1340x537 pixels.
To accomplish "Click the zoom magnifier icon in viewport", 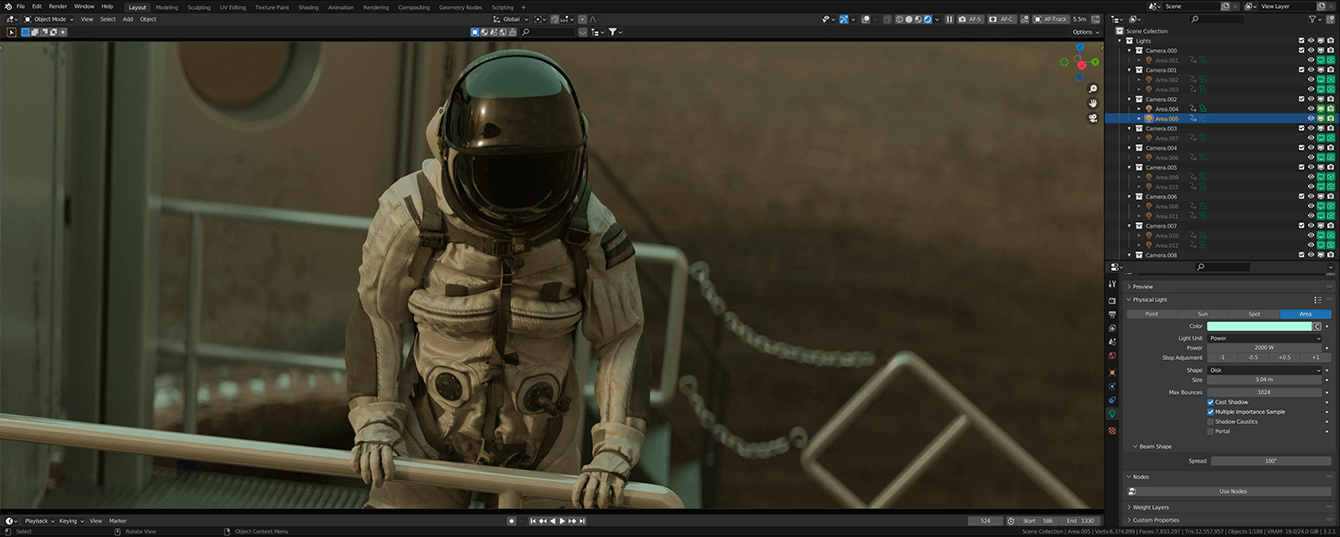I will tap(1093, 89).
